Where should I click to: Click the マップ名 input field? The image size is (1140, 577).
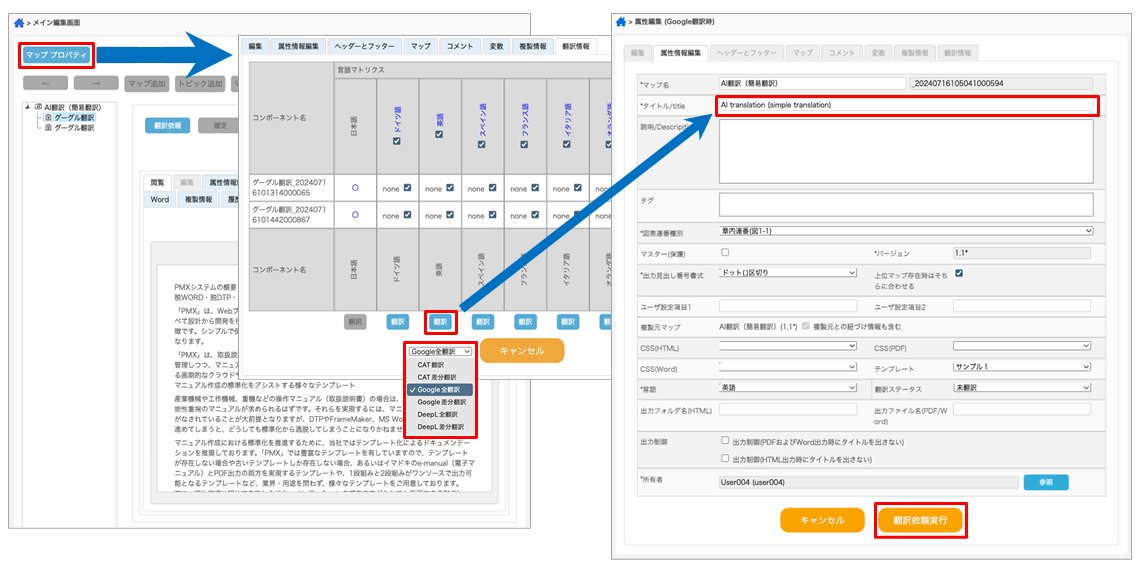point(810,84)
